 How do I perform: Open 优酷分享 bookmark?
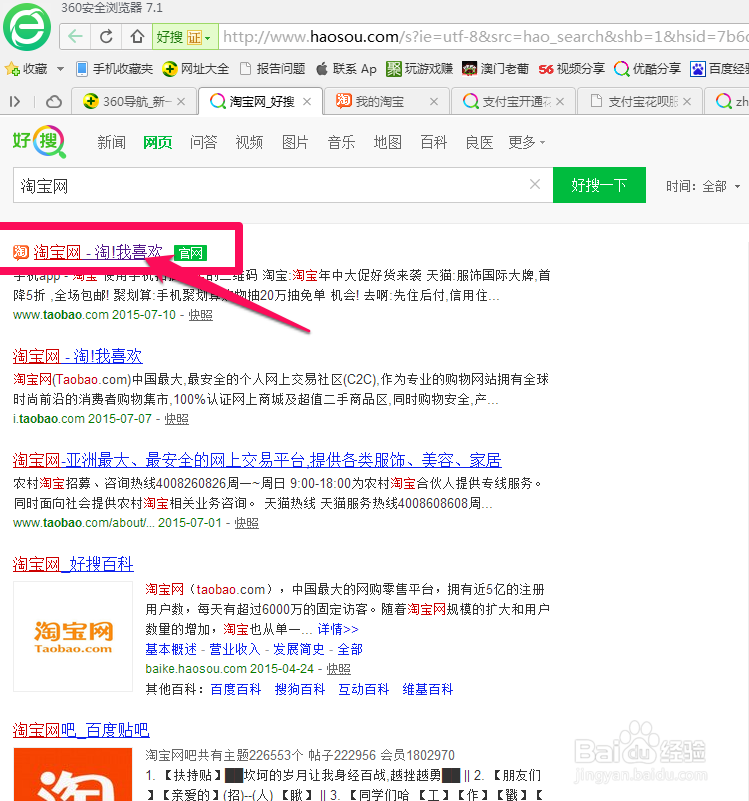(x=647, y=68)
